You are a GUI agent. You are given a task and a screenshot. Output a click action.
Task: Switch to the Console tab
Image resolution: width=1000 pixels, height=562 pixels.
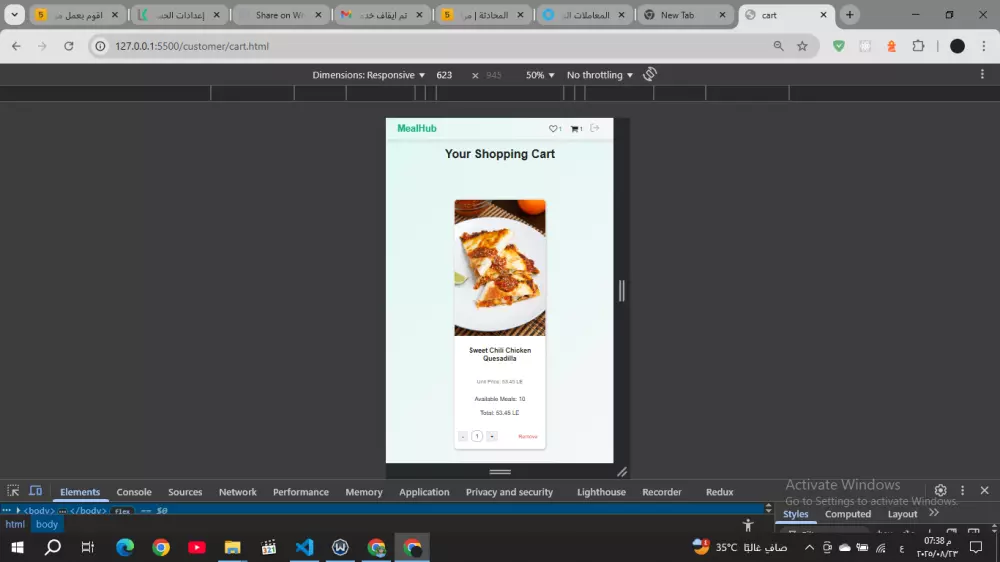click(x=134, y=492)
